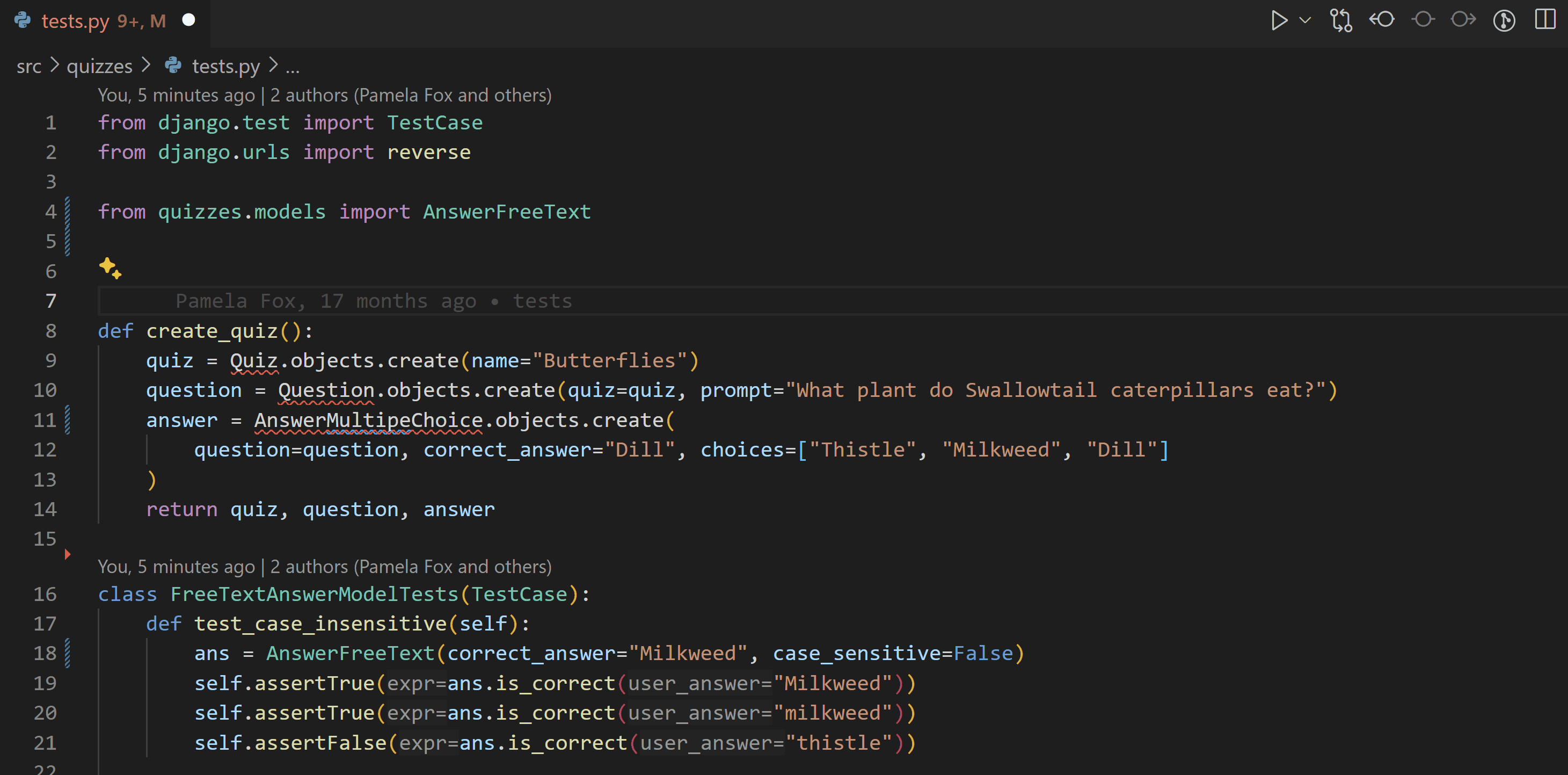Image resolution: width=1568 pixels, height=775 pixels.
Task: Expand the "..." breadcrumb at the end
Action: [x=294, y=68]
